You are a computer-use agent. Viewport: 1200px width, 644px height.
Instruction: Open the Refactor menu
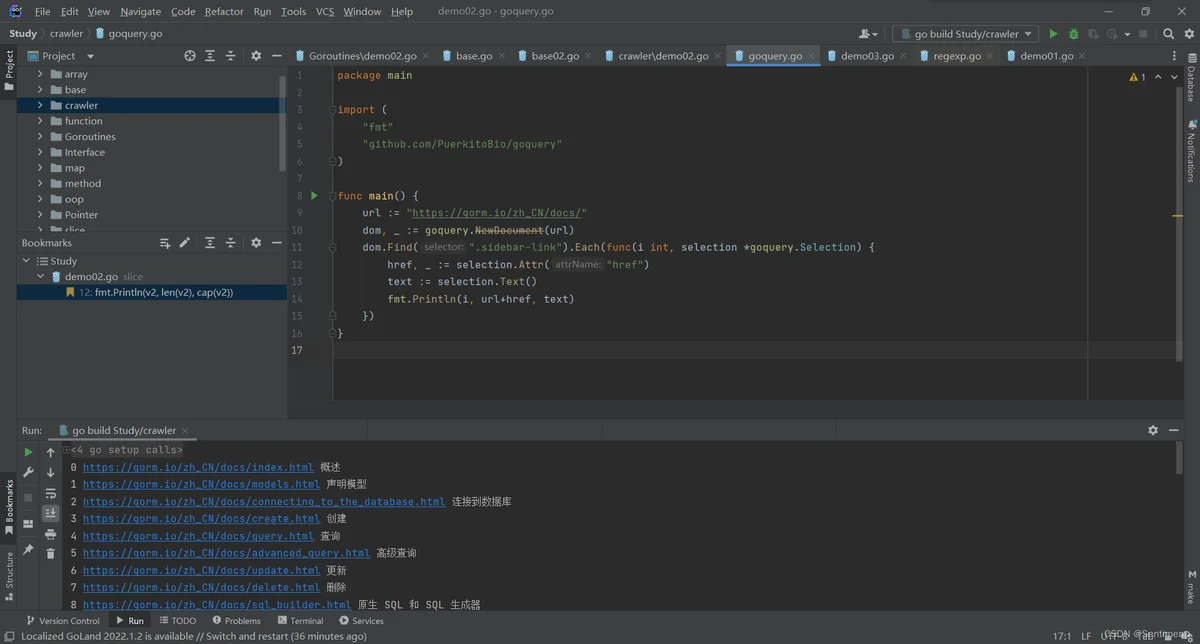224,11
